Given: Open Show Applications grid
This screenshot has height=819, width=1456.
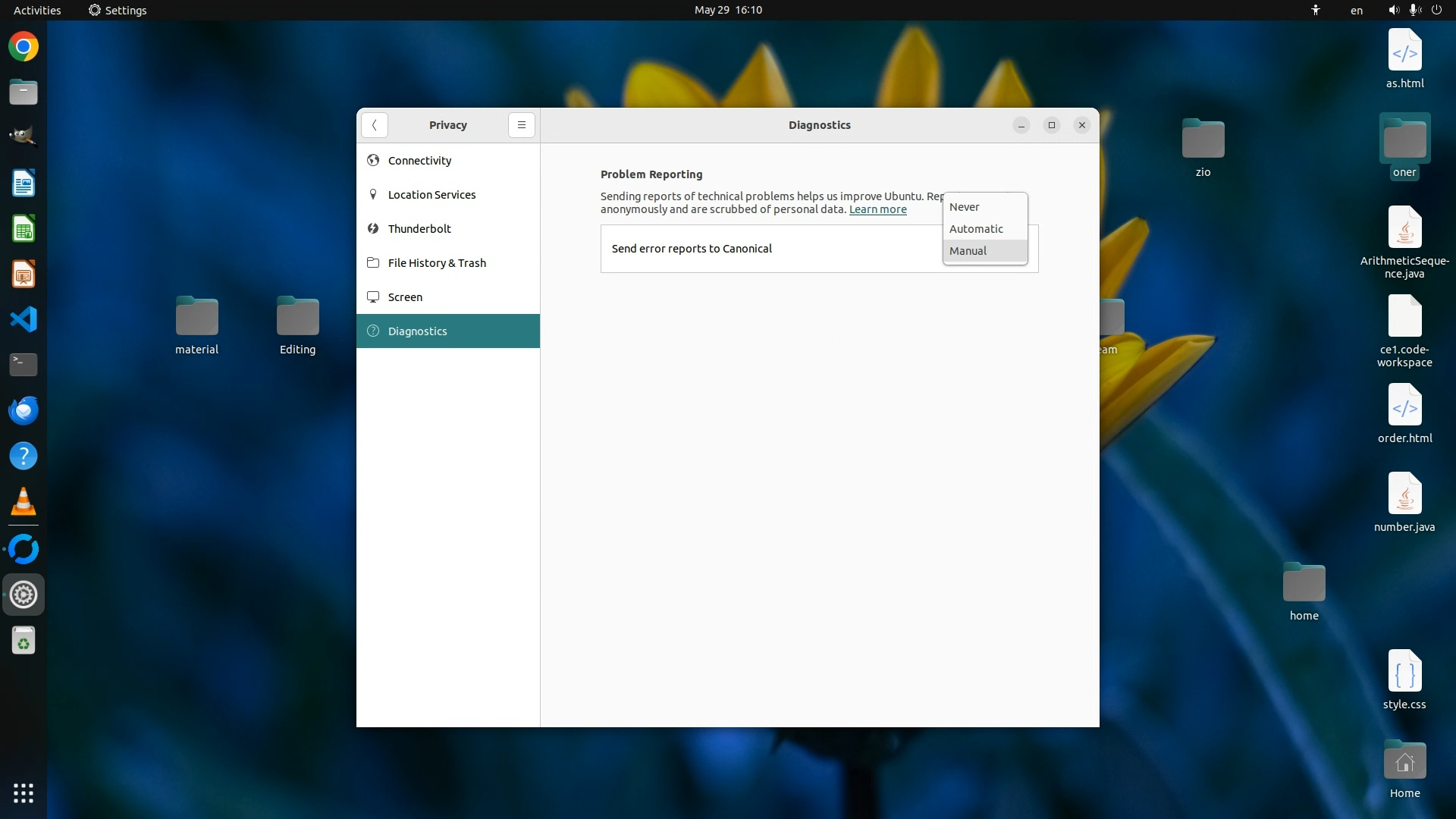Looking at the screenshot, I should (24, 793).
